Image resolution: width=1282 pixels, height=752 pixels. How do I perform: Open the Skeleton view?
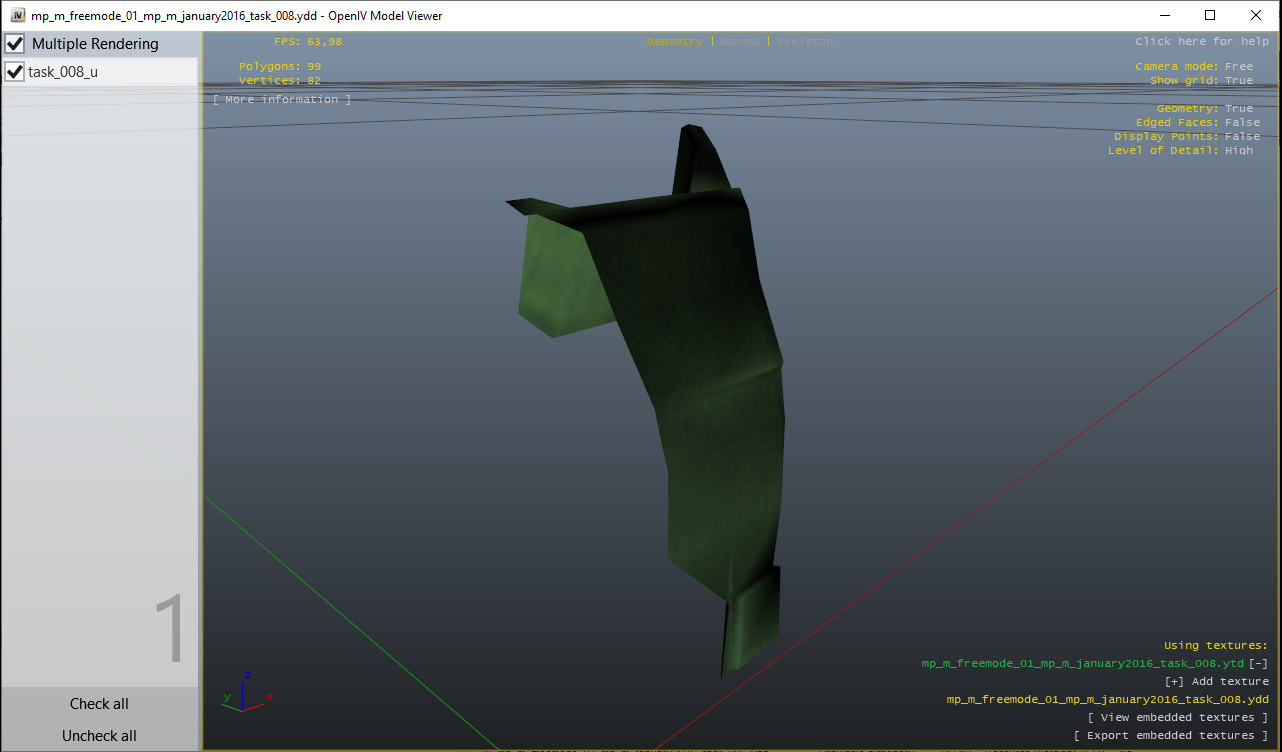tap(803, 41)
